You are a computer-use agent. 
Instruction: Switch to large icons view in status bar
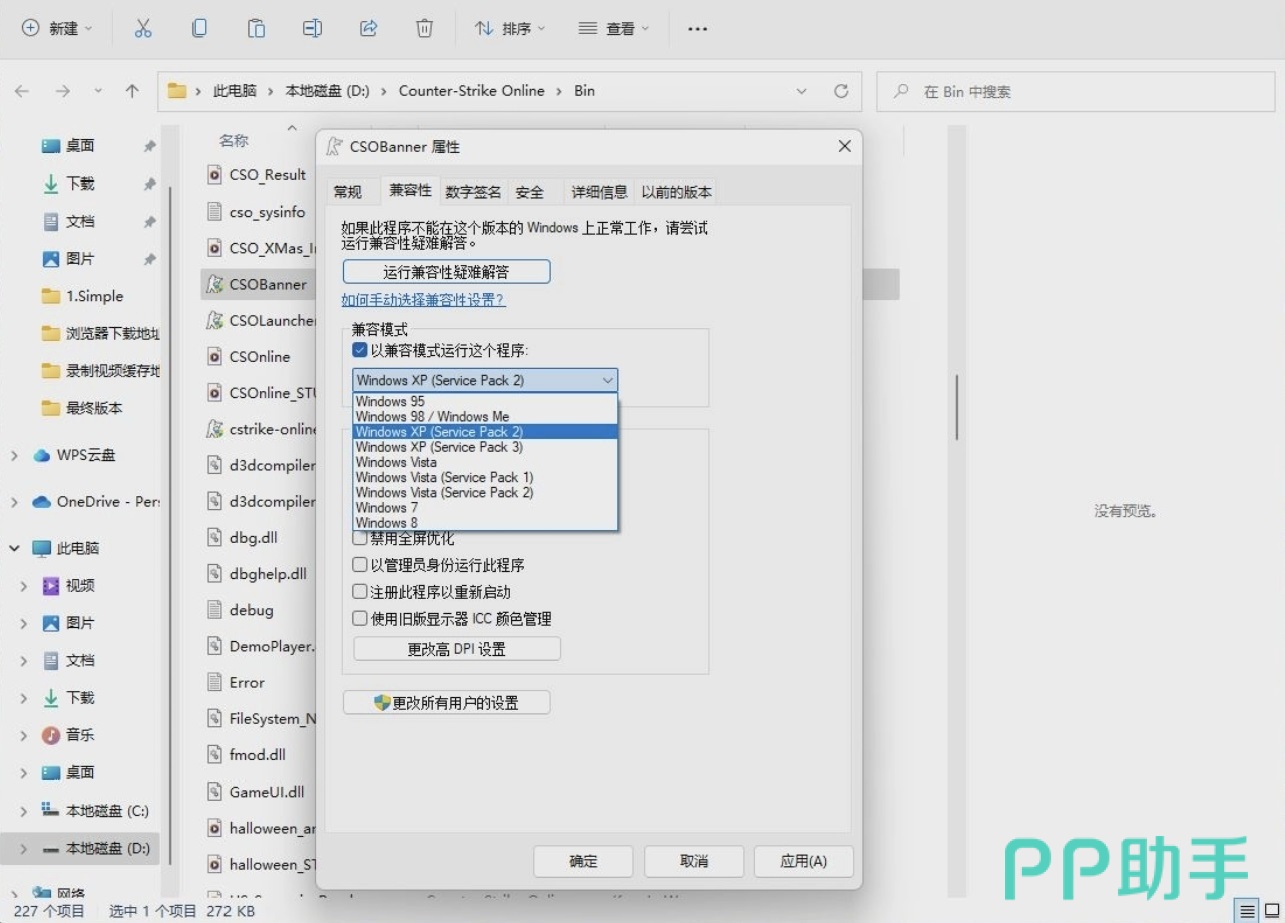pyautogui.click(x=1273, y=911)
